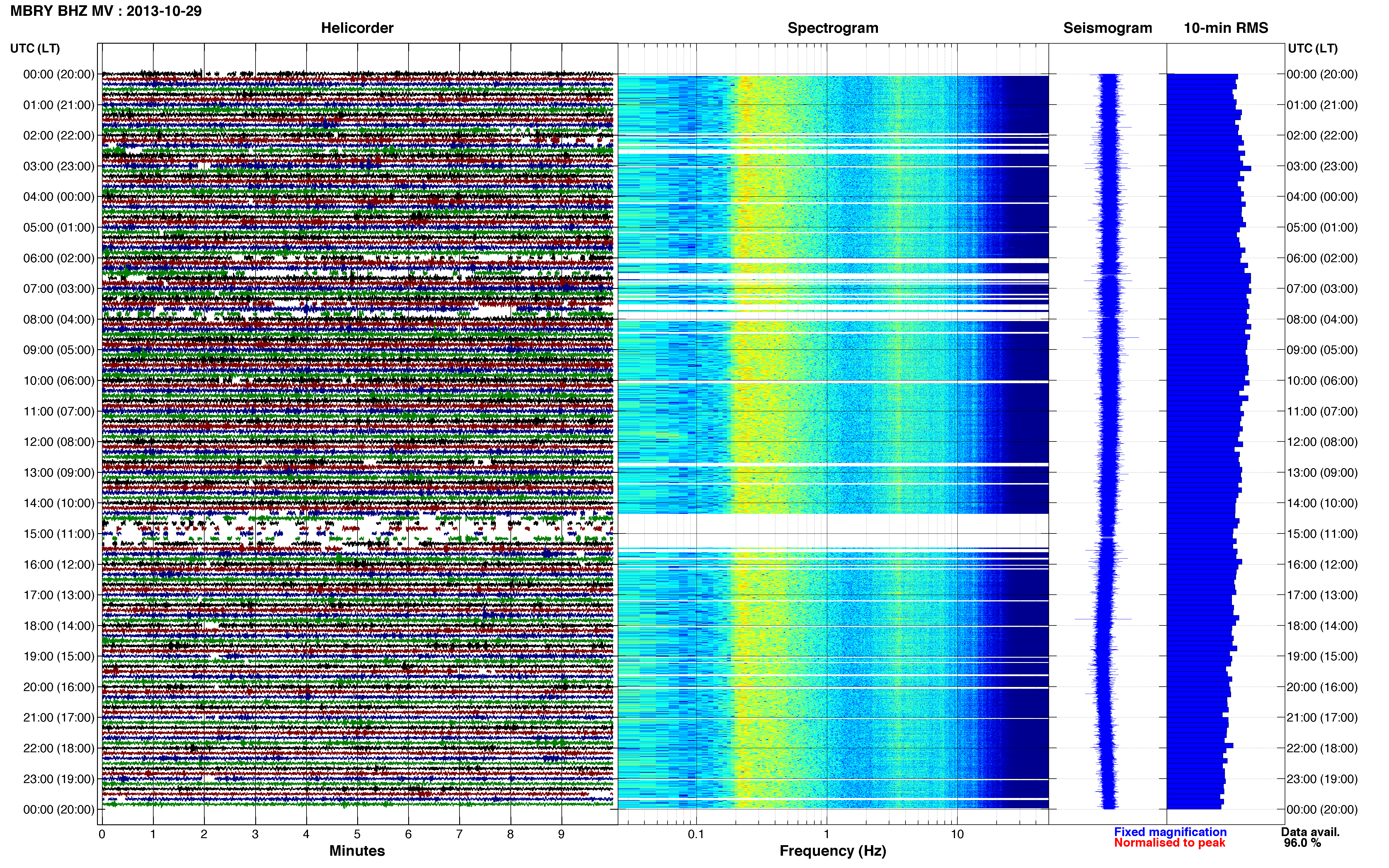This screenshot has height=868, width=1389.
Task: Click left time label '12:00 (08:00)'
Action: click(59, 441)
